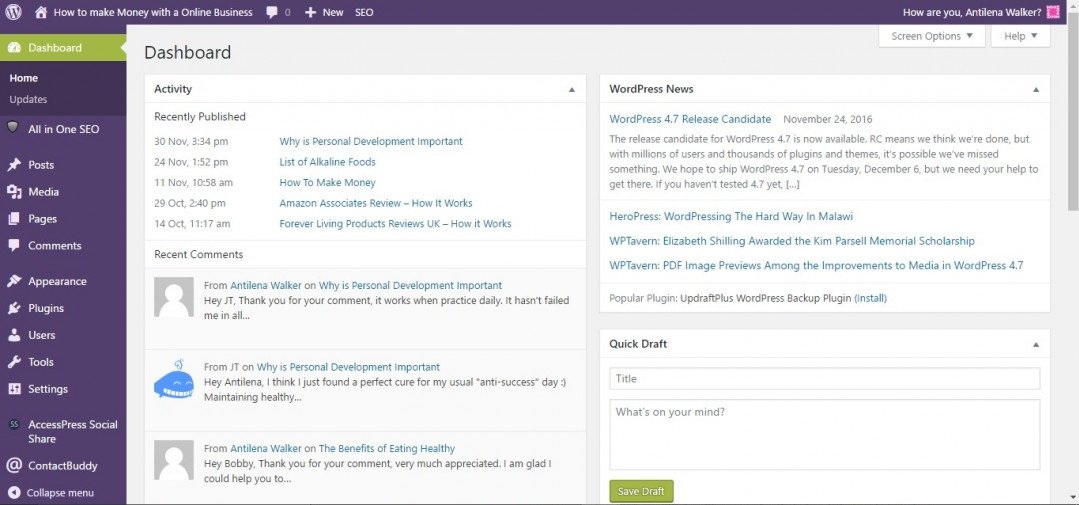Click SEO in the admin bar
The image size is (1079, 505).
[x=364, y=12]
